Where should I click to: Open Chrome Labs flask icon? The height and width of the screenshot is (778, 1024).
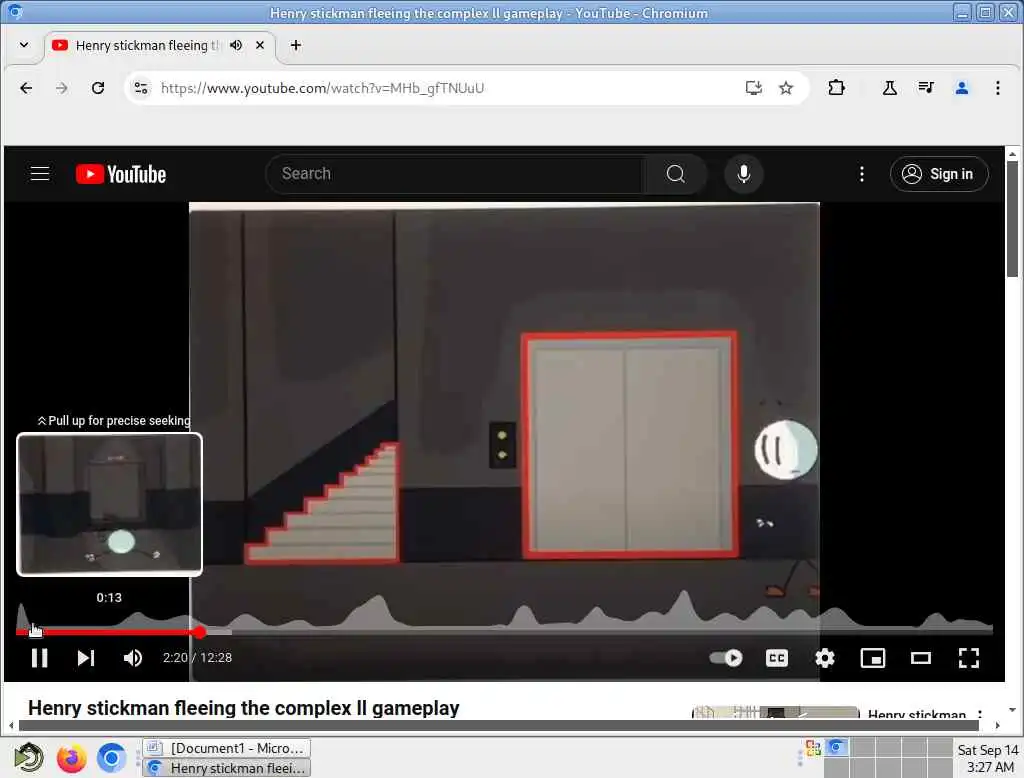click(889, 88)
